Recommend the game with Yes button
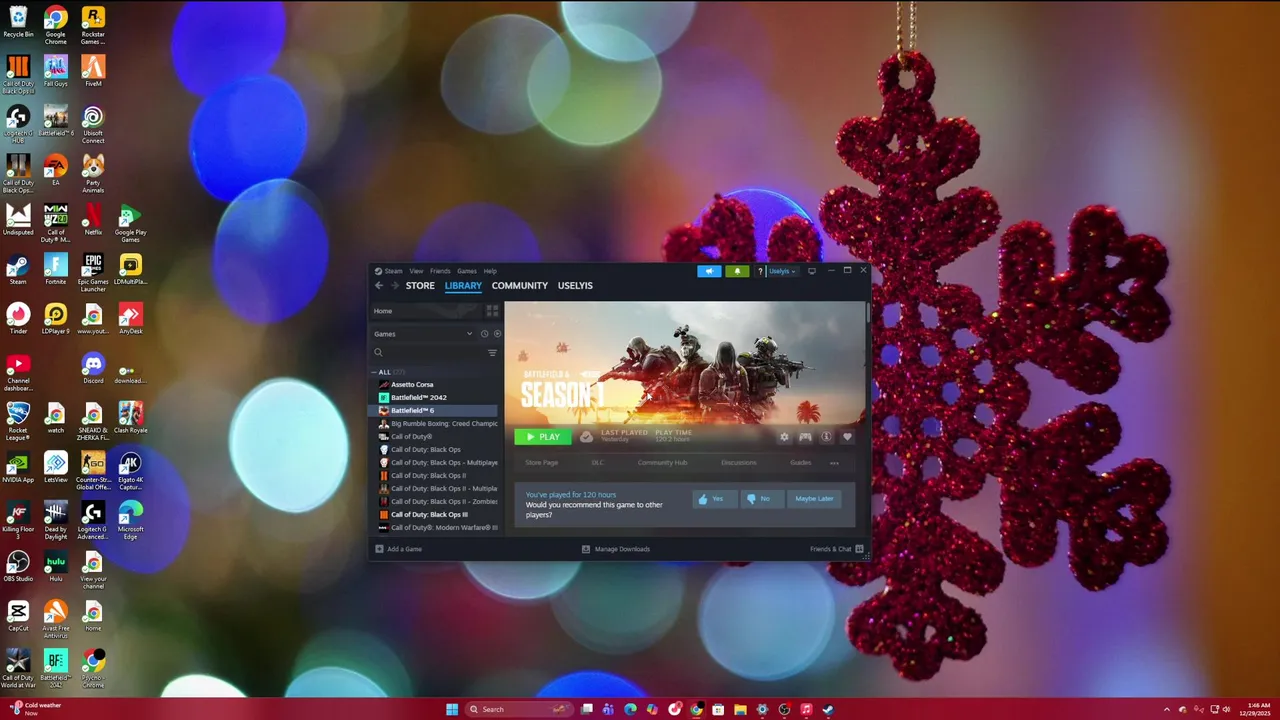 (714, 498)
